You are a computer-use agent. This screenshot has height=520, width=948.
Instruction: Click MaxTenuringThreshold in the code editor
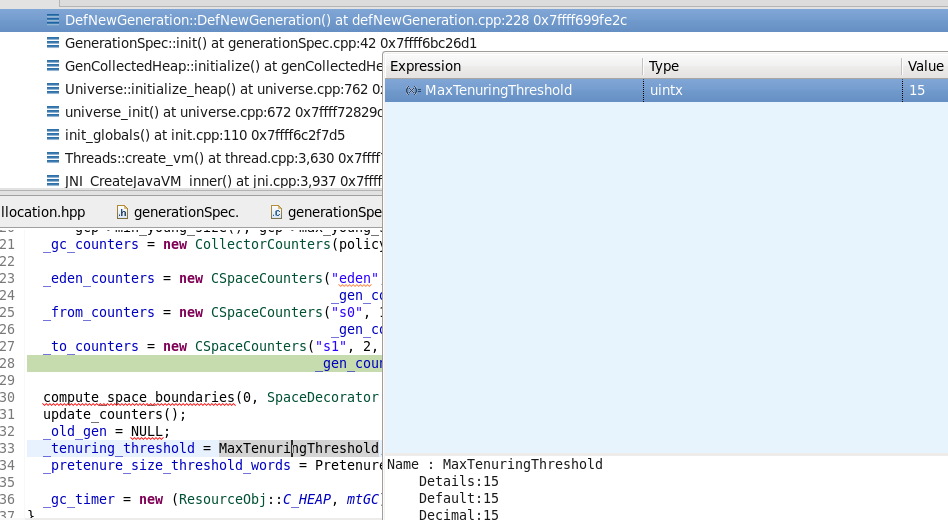coord(299,448)
